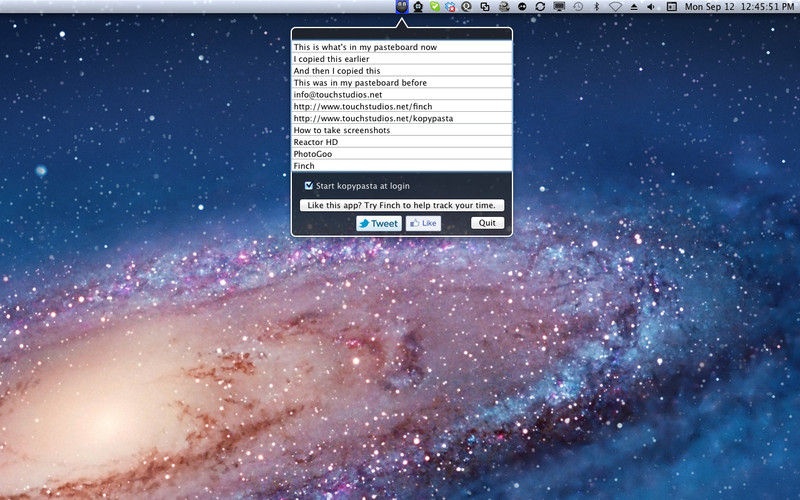This screenshot has height=500, width=800.
Task: Open the display monitor menu bar icon
Action: (560, 7)
